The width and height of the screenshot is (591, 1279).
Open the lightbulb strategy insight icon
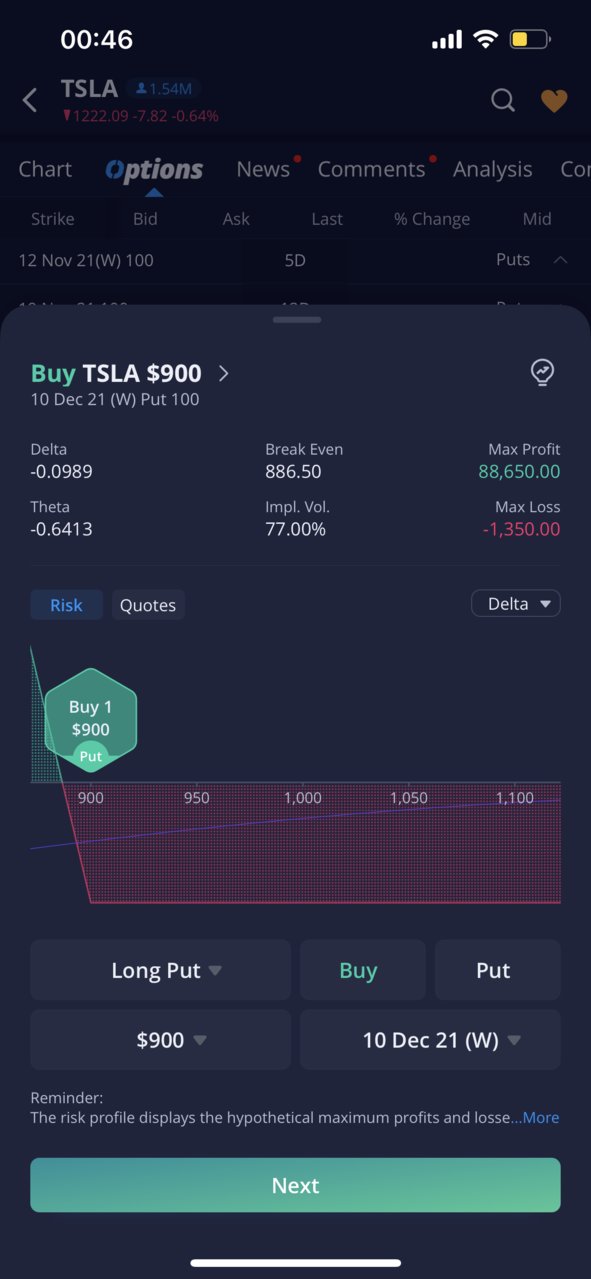point(542,373)
